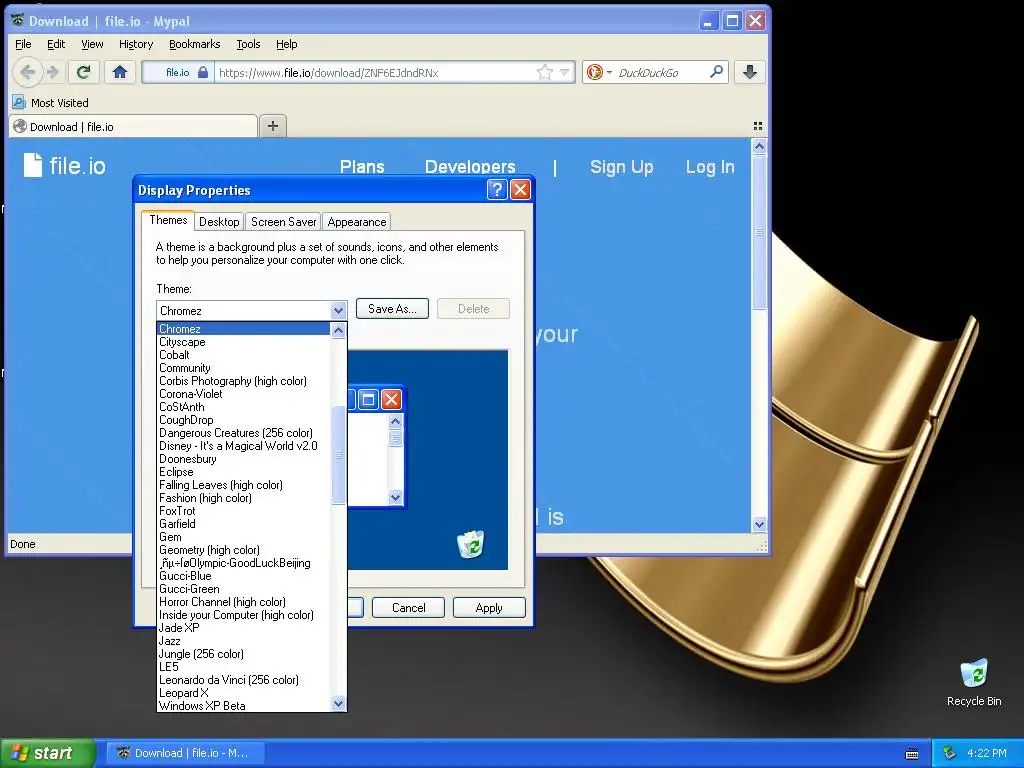
Task: Open the File menu
Action: [x=23, y=44]
